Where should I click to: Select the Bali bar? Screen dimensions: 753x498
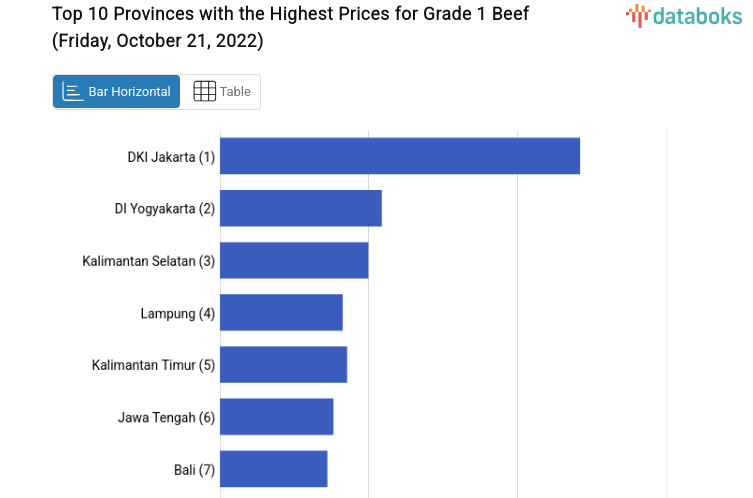[273, 468]
